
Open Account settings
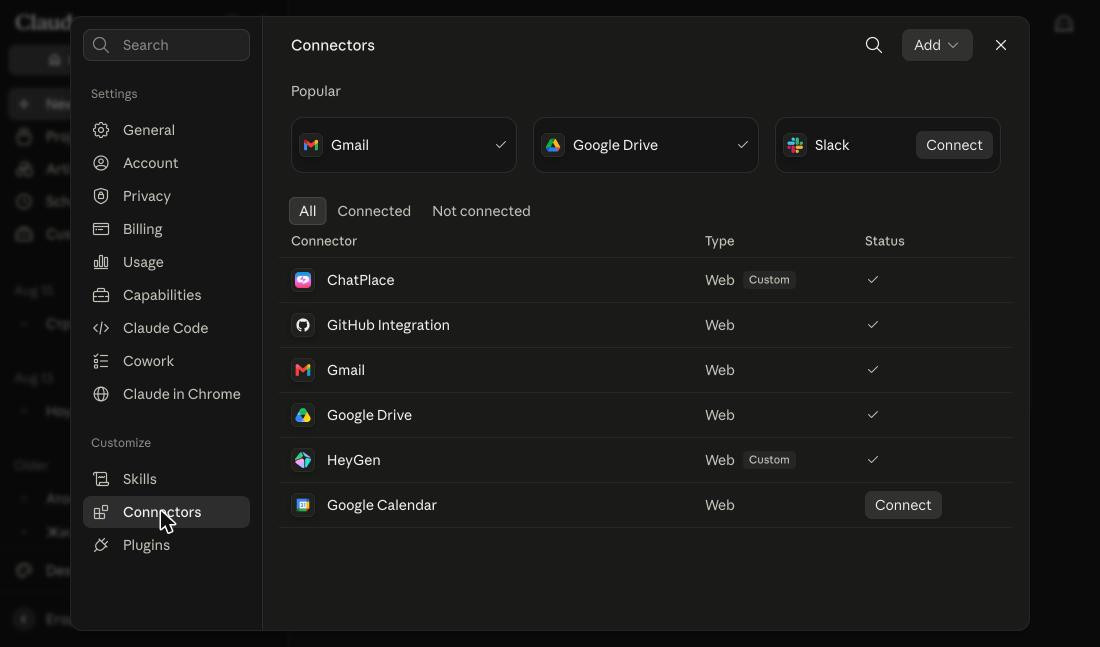click(x=166, y=163)
